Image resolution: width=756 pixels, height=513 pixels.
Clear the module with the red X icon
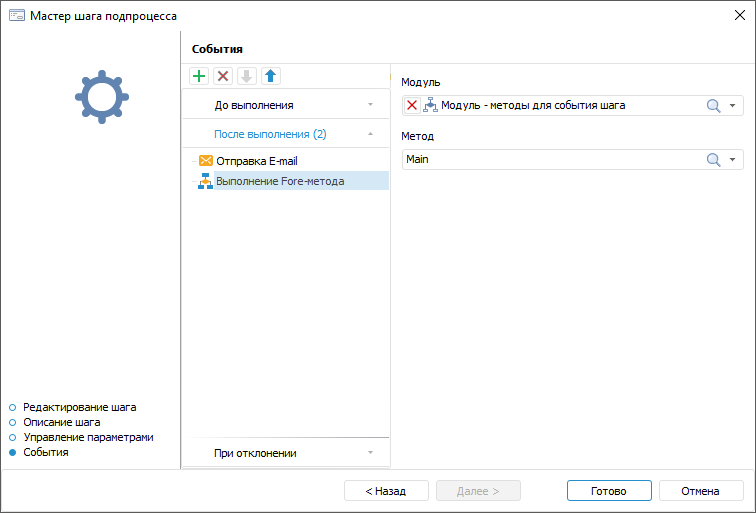pyautogui.click(x=412, y=105)
